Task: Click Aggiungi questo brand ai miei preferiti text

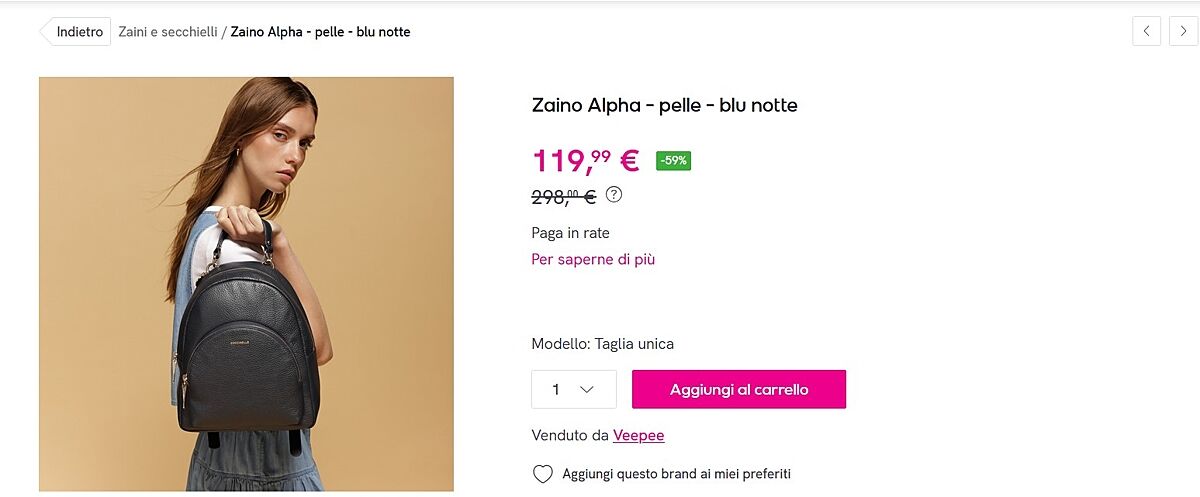Action: (x=676, y=474)
